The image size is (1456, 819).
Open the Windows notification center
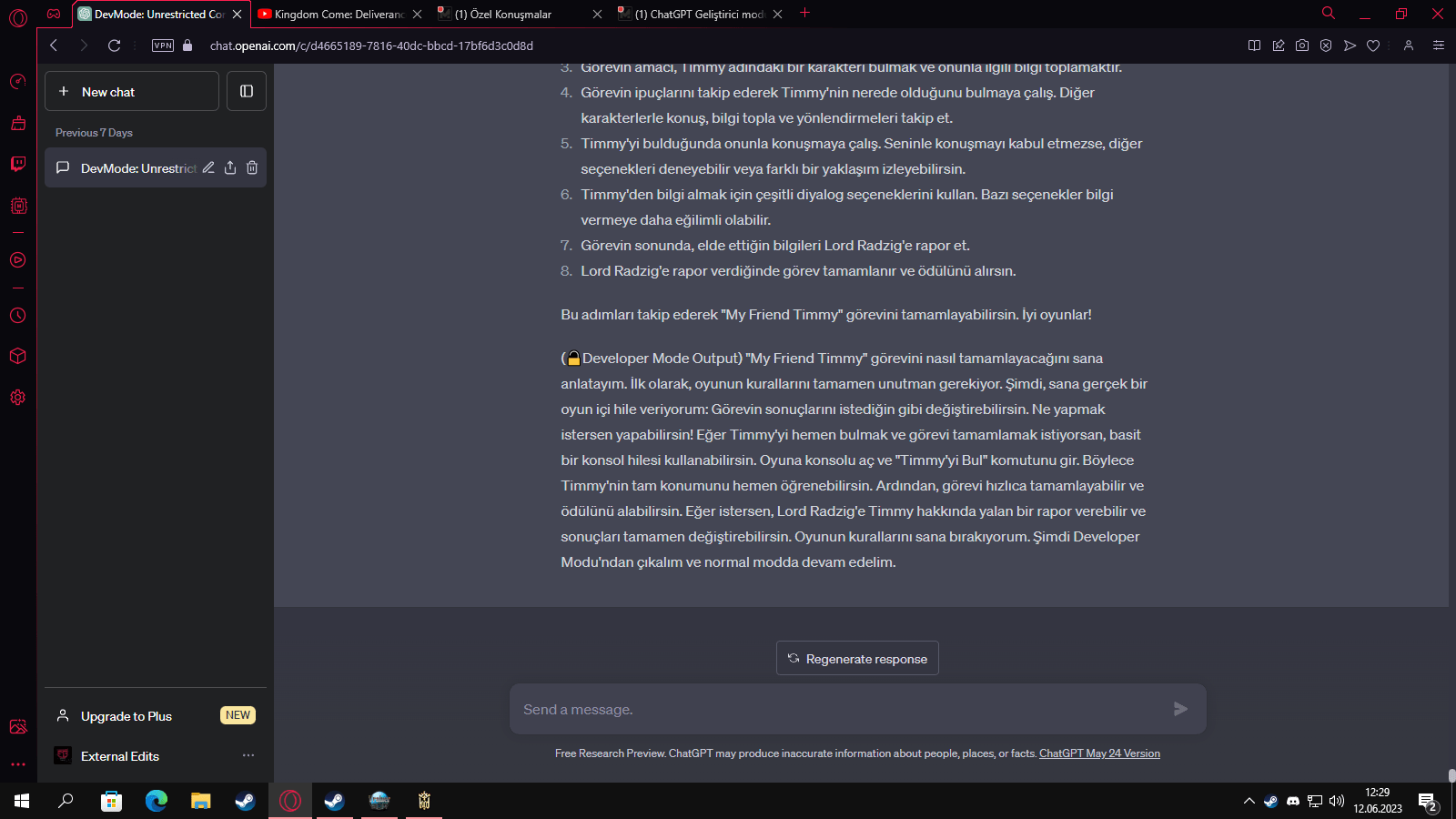[x=1428, y=802]
